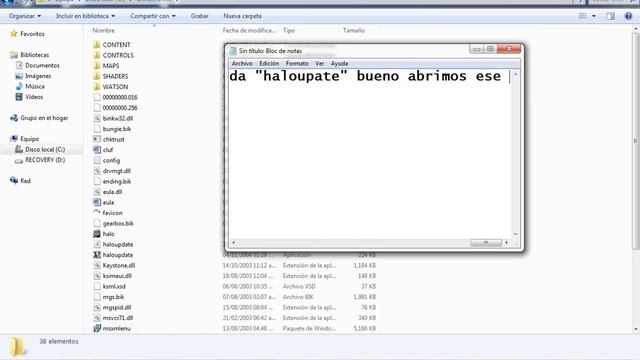The image size is (640, 360).
Task: Open Notepad Archivo menu
Action: (242, 63)
